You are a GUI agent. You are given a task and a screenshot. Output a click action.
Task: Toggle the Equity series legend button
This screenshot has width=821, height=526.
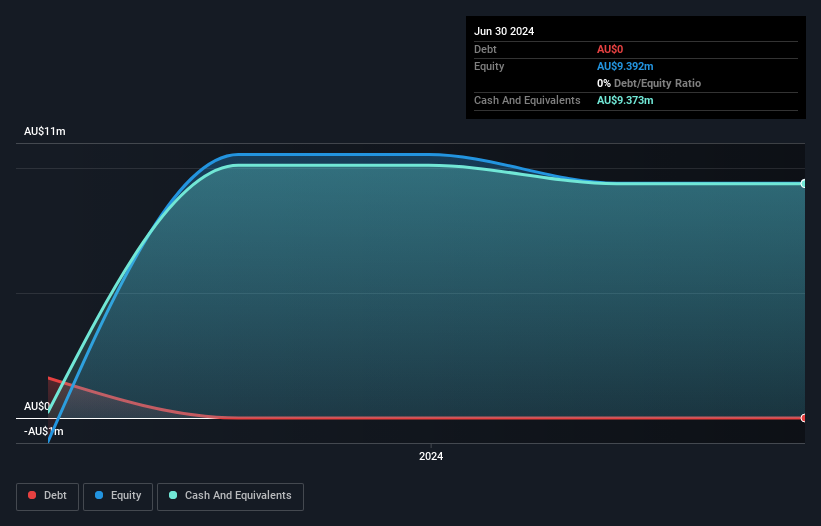118,496
